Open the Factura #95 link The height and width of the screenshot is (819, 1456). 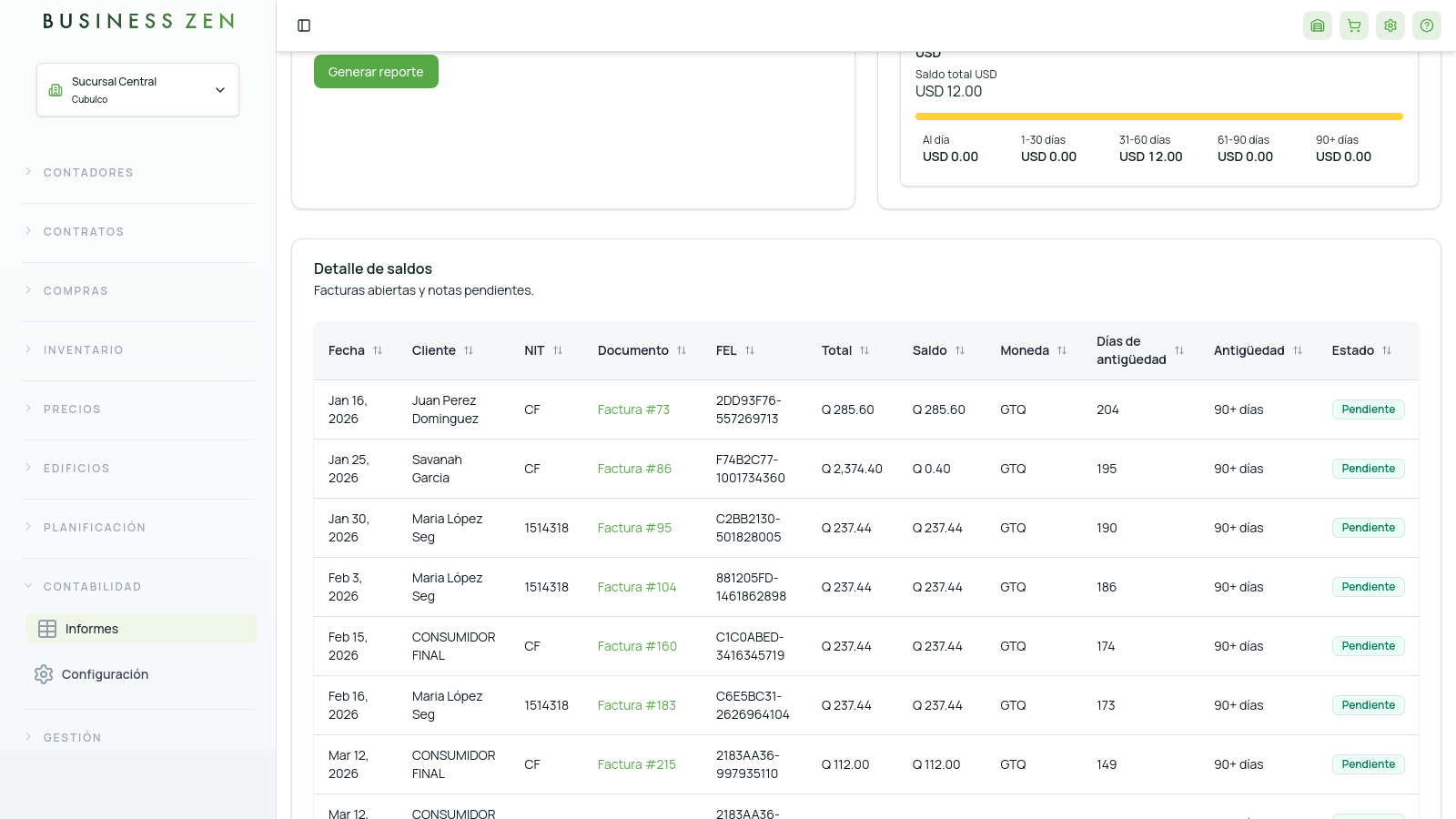pyautogui.click(x=634, y=528)
